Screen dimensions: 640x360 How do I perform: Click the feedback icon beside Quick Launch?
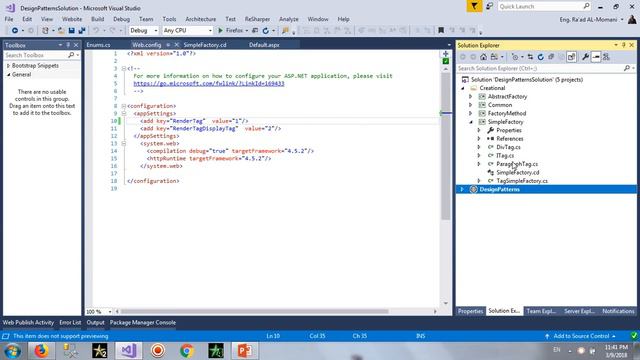(x=489, y=6)
